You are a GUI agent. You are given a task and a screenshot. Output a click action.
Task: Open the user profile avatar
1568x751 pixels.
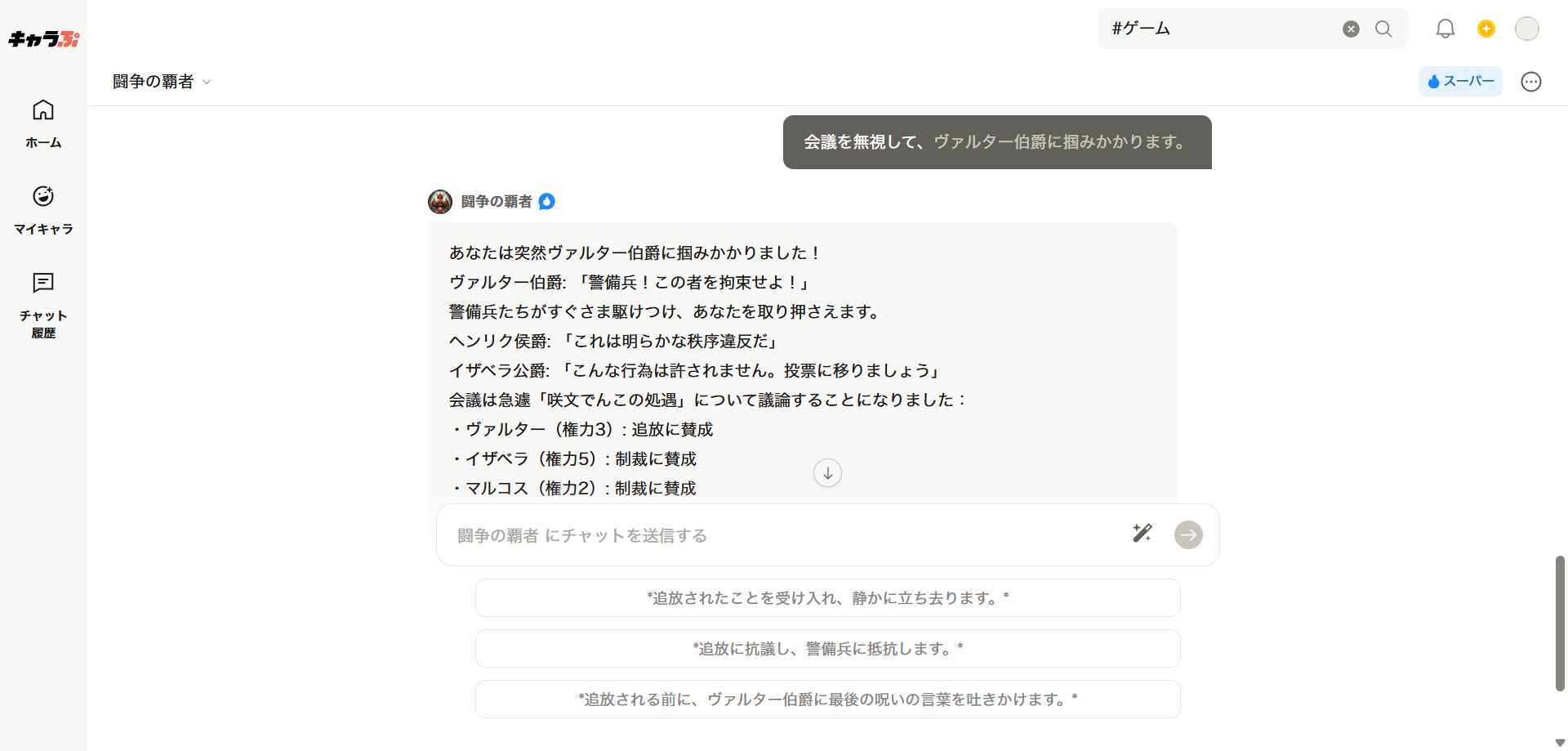[x=1526, y=29]
